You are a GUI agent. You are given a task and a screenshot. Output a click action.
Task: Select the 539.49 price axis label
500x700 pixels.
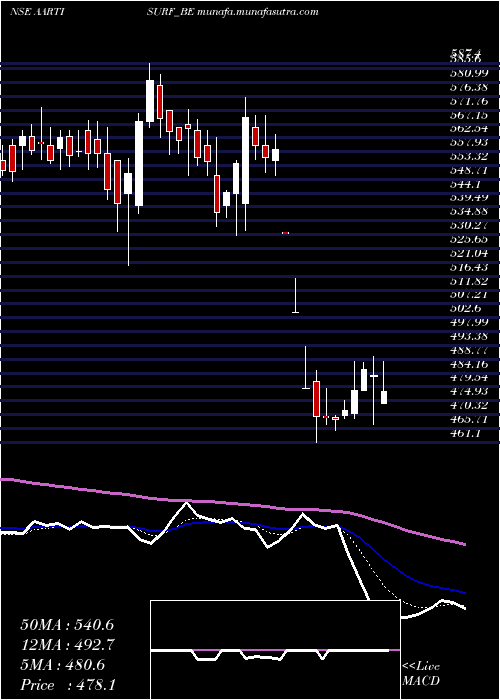pyautogui.click(x=471, y=198)
